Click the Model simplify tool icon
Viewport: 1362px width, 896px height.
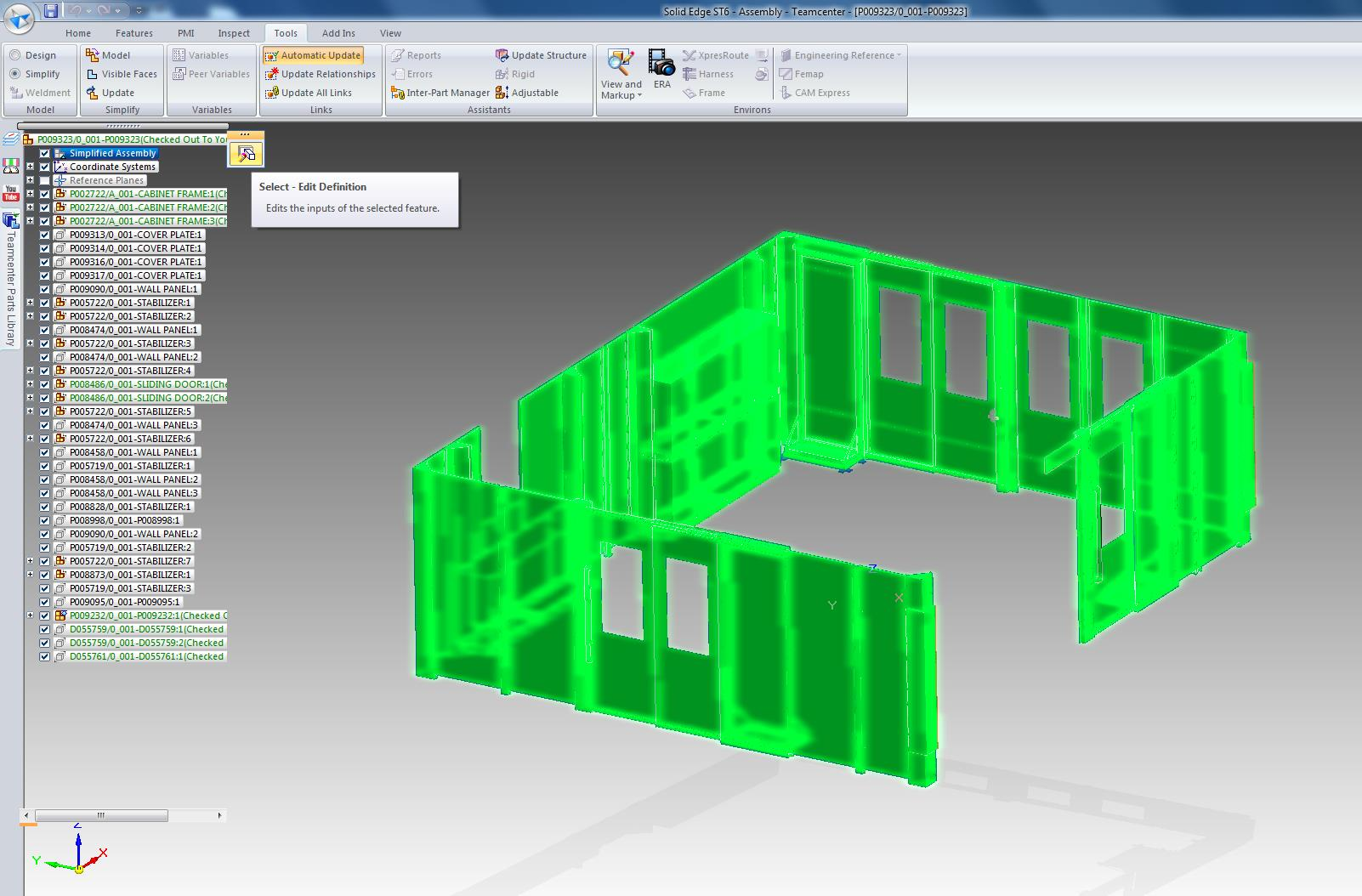click(x=92, y=55)
